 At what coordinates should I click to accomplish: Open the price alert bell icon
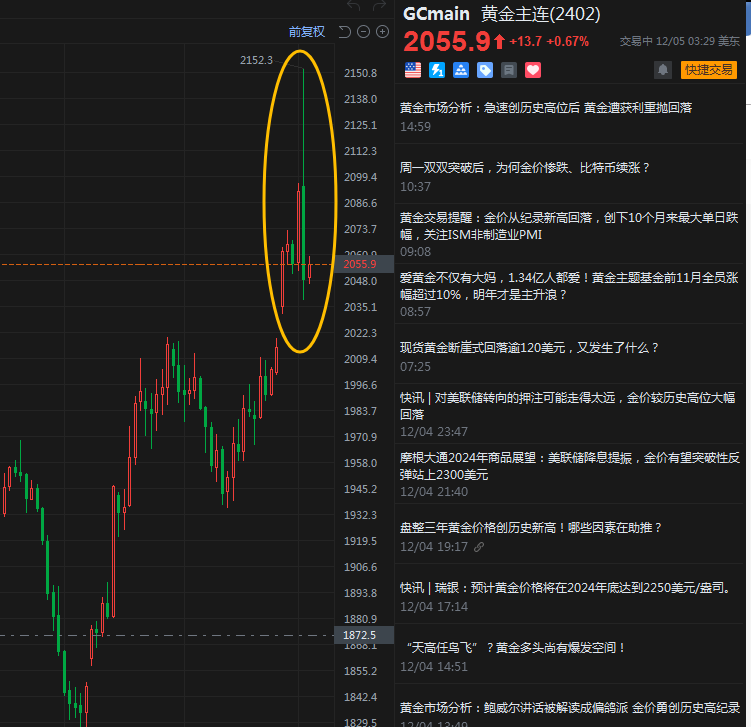pyautogui.click(x=663, y=70)
